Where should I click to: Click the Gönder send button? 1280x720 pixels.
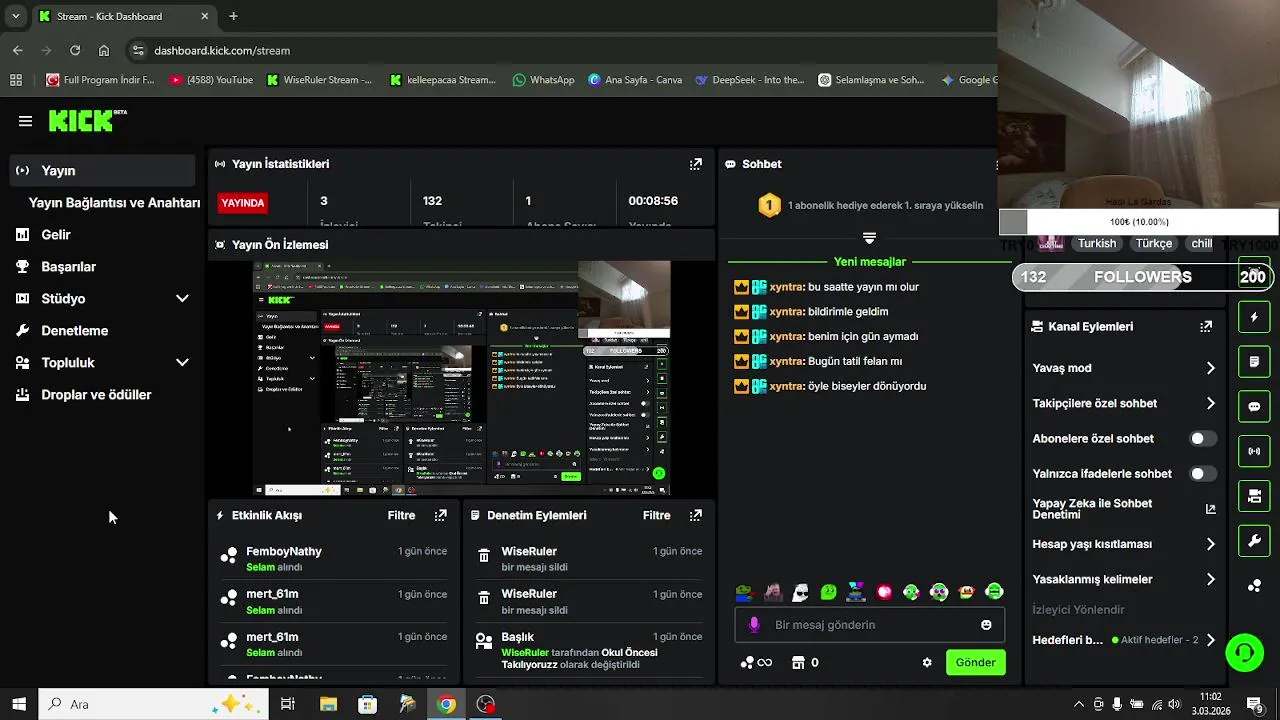click(x=975, y=662)
